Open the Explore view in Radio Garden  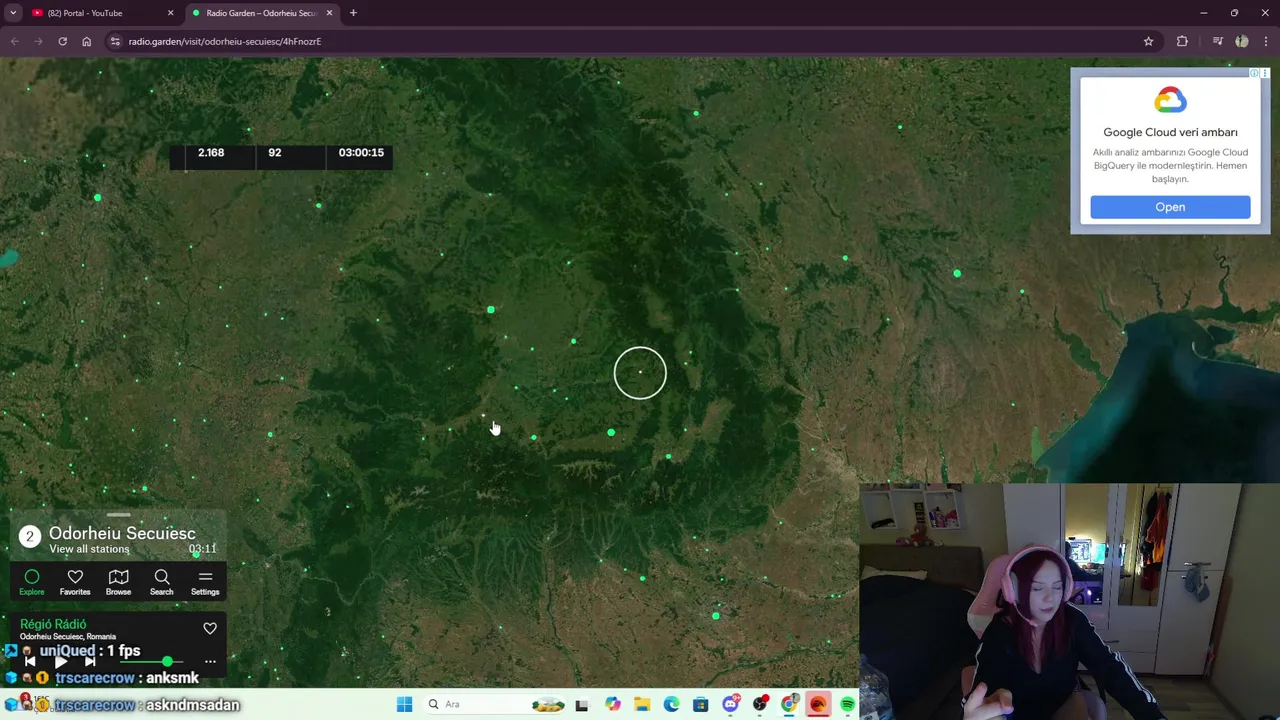(x=31, y=582)
